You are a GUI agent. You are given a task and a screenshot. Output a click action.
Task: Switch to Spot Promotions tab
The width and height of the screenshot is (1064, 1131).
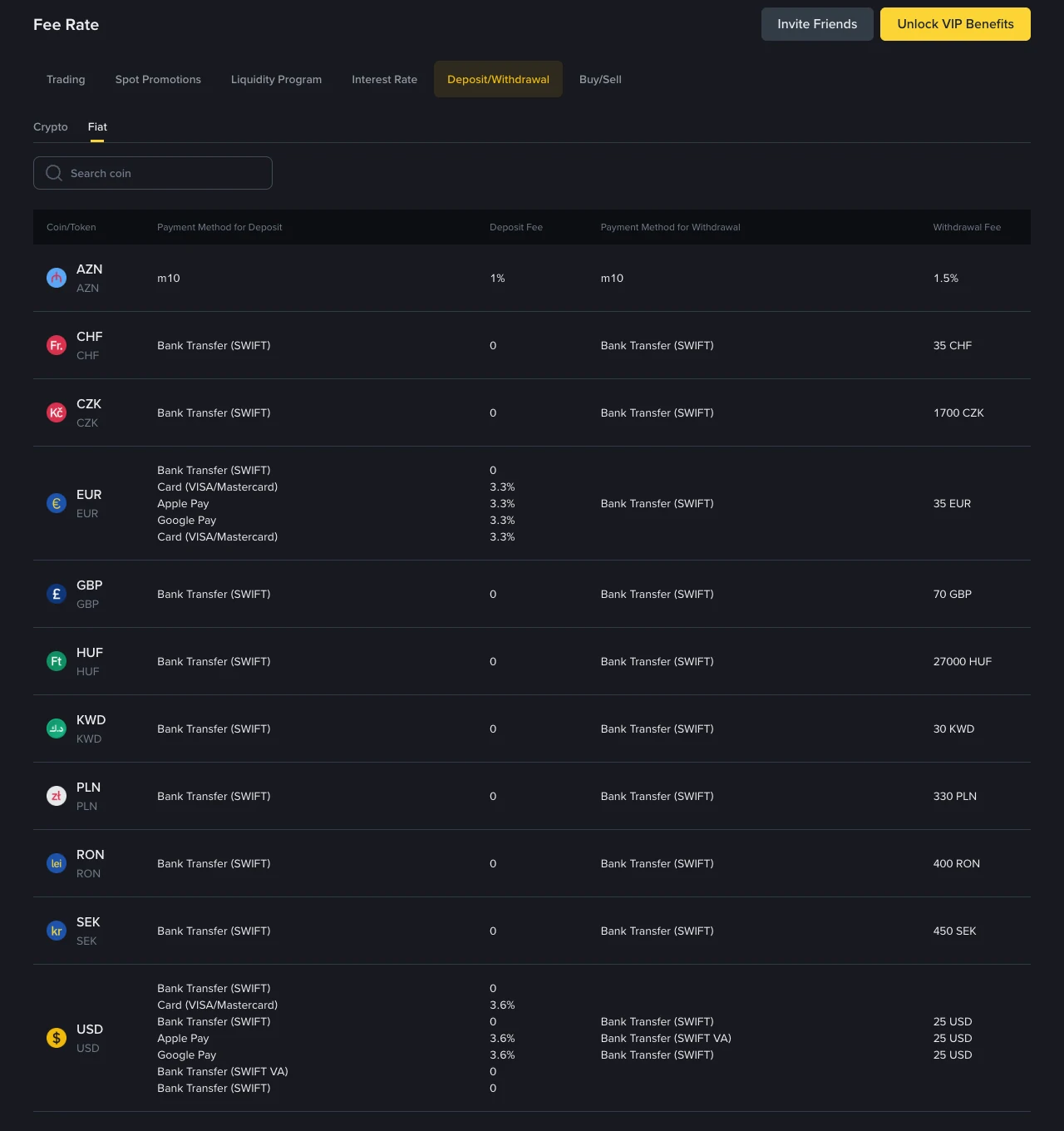[158, 79]
